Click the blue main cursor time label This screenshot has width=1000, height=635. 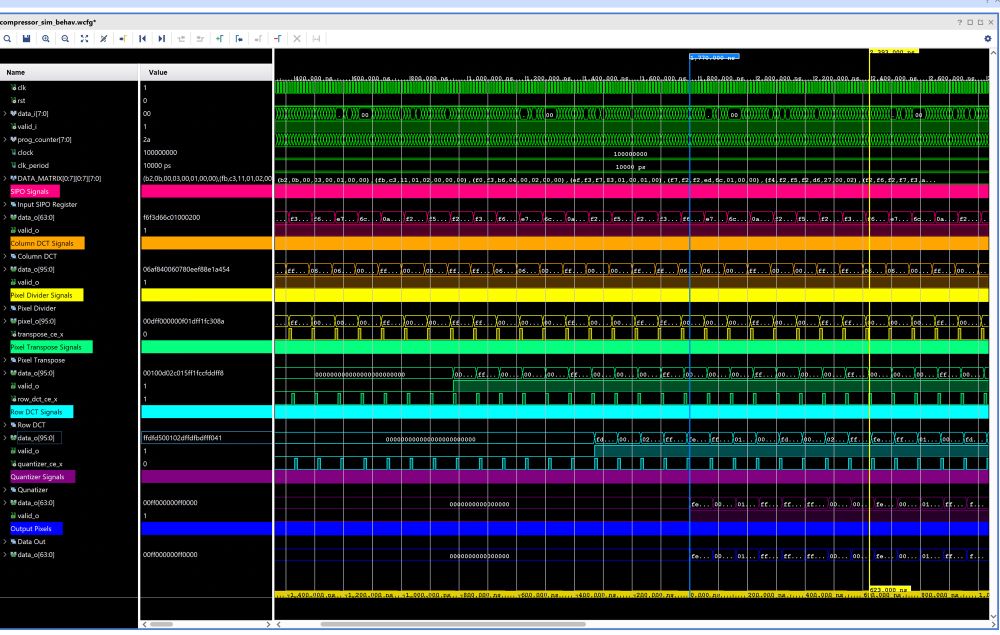[714, 57]
